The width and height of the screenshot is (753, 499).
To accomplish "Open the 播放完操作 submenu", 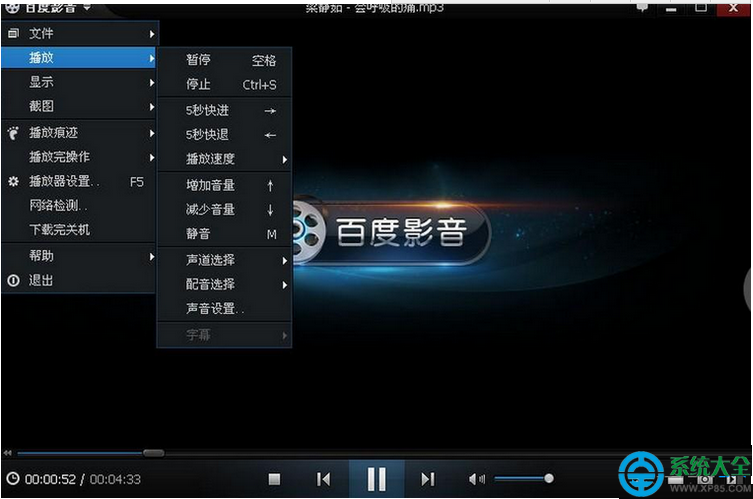I will pyautogui.click(x=79, y=157).
